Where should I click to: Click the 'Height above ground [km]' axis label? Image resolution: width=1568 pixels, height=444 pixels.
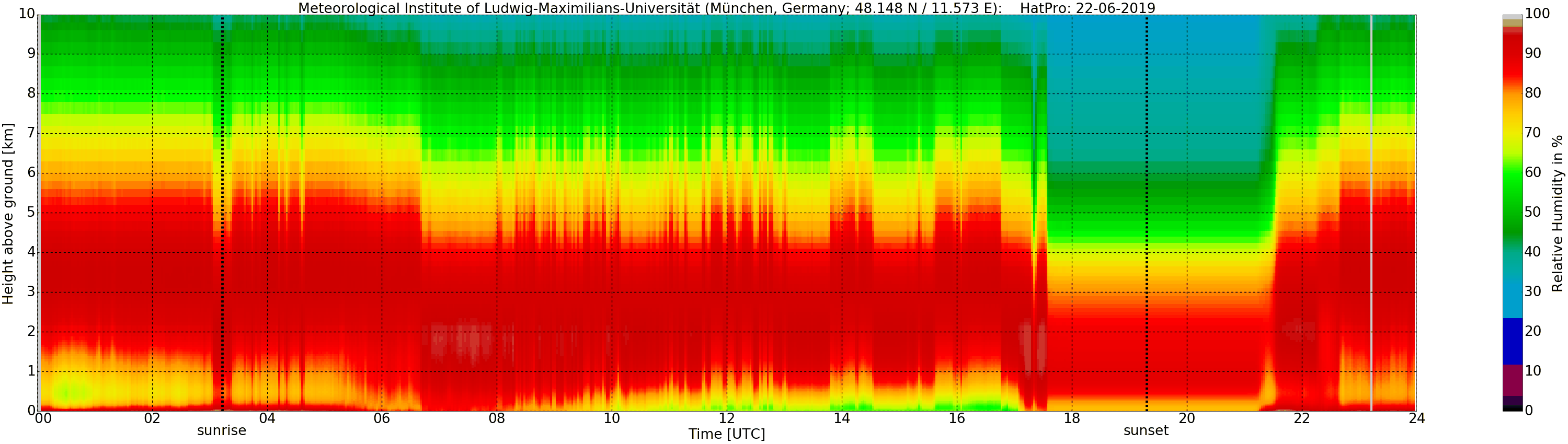(8, 214)
